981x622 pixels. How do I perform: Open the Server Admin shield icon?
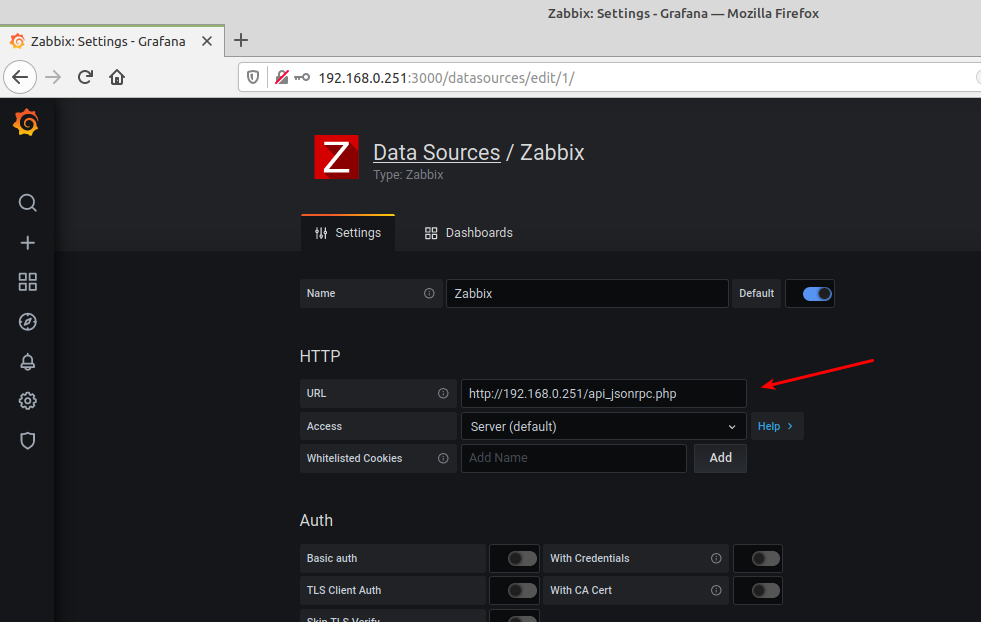(x=28, y=441)
